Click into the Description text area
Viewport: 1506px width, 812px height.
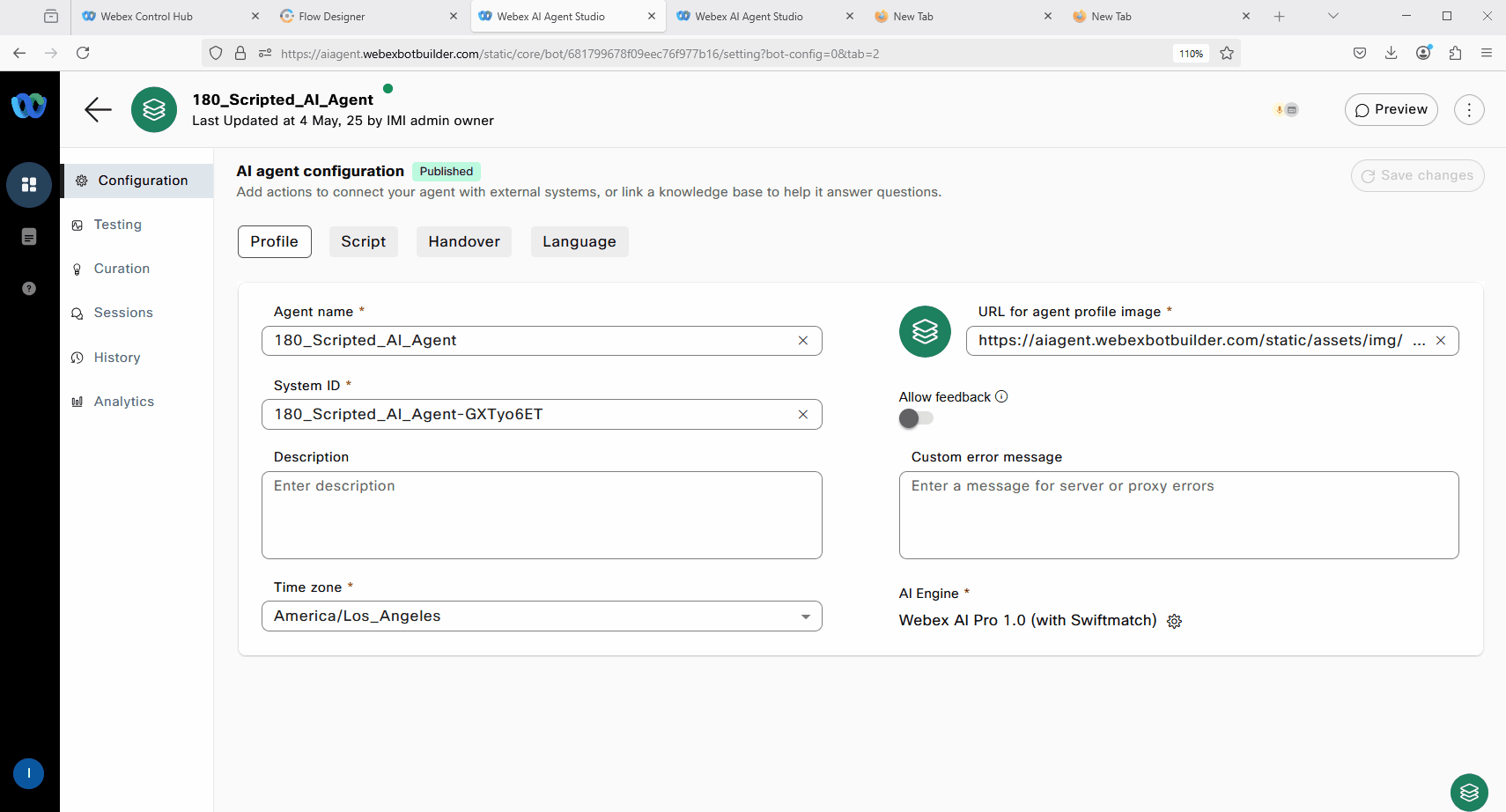(542, 515)
